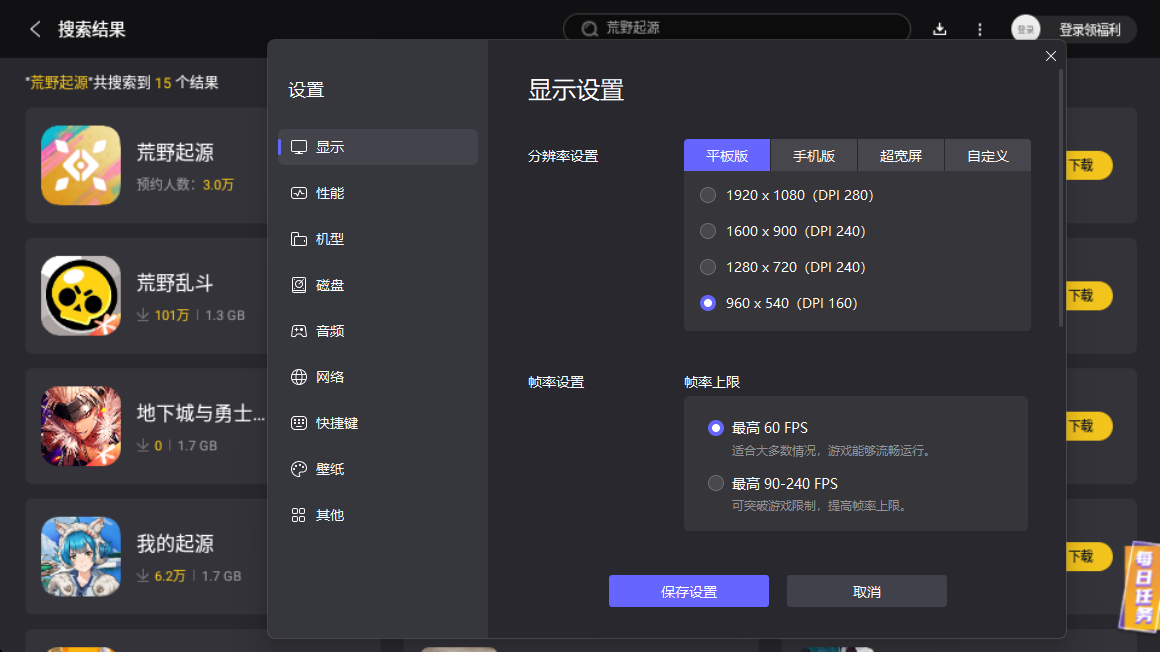Click the 网络 globe icon

299,377
